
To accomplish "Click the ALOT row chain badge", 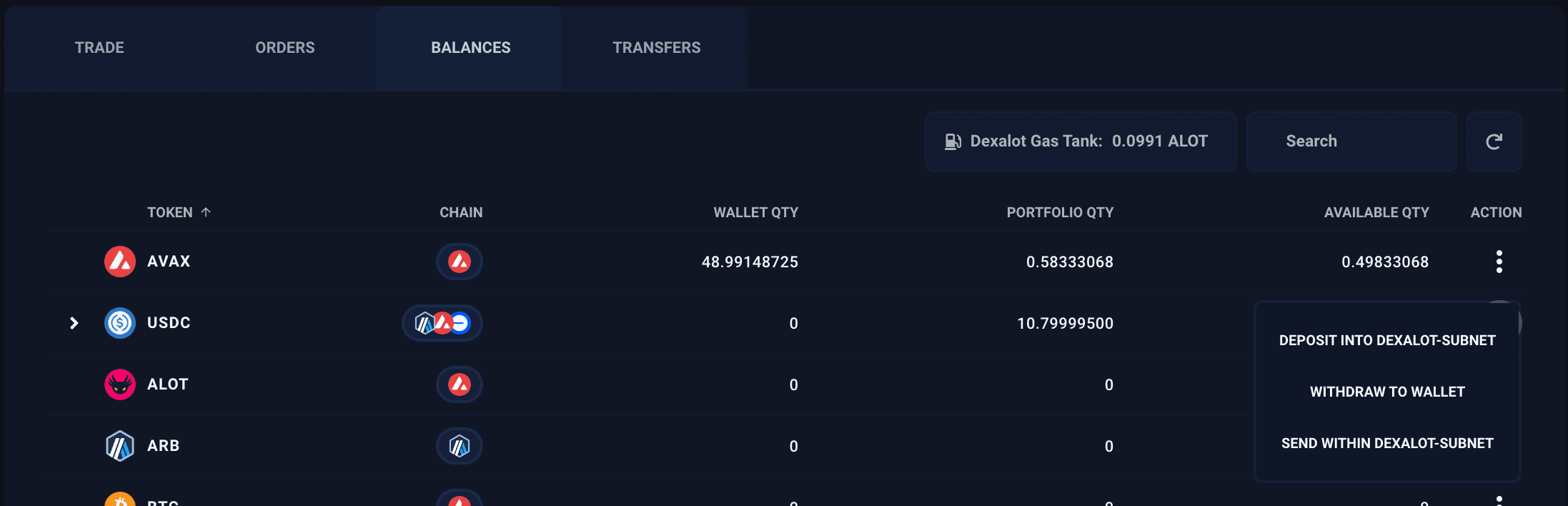I will (460, 385).
